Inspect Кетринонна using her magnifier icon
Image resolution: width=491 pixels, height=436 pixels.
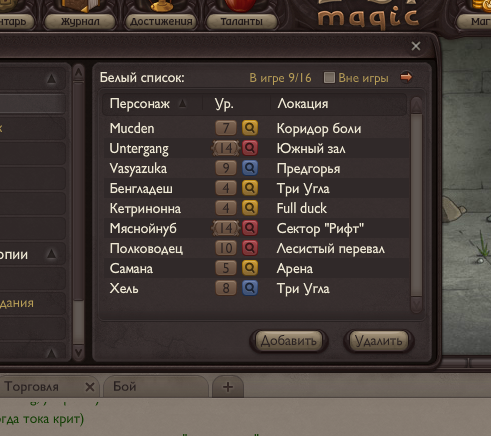250,208
